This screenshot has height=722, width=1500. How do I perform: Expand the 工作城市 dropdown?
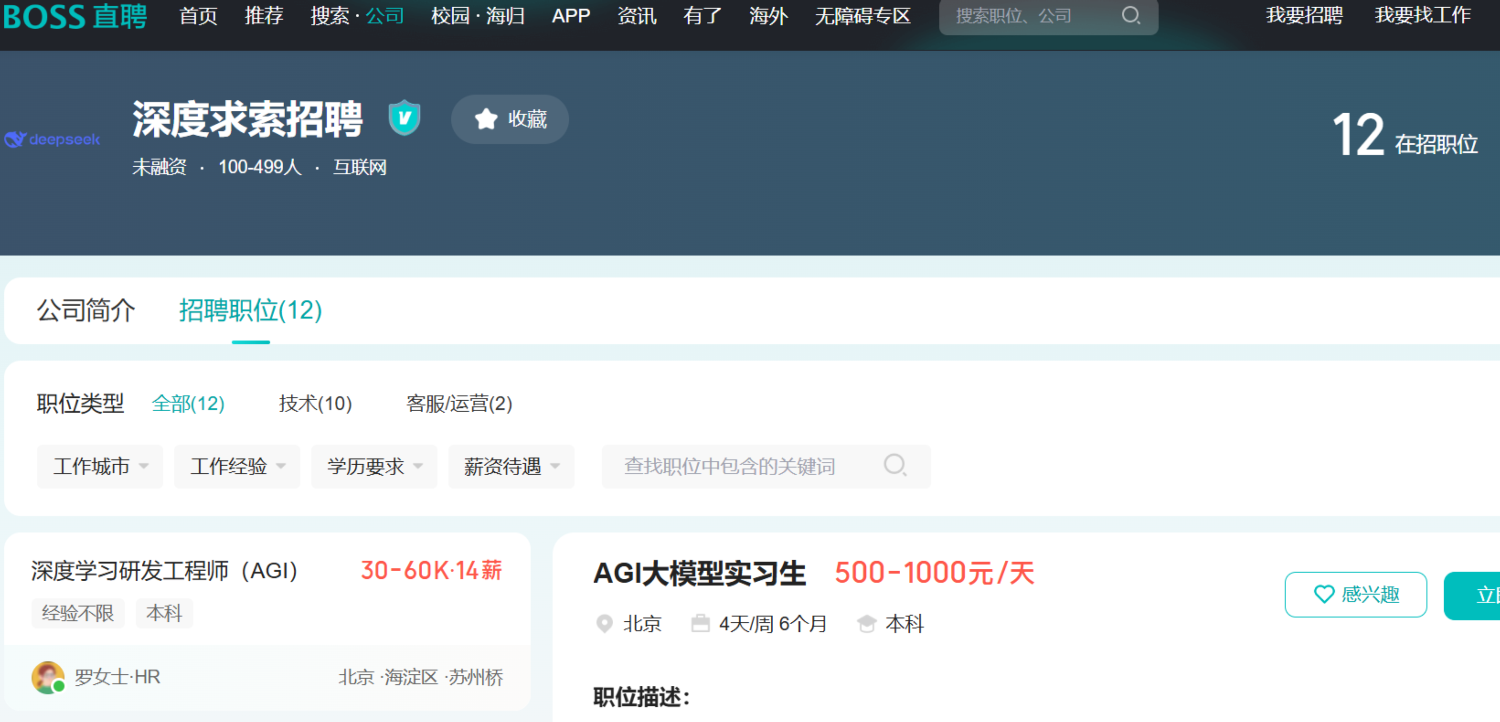(x=100, y=467)
